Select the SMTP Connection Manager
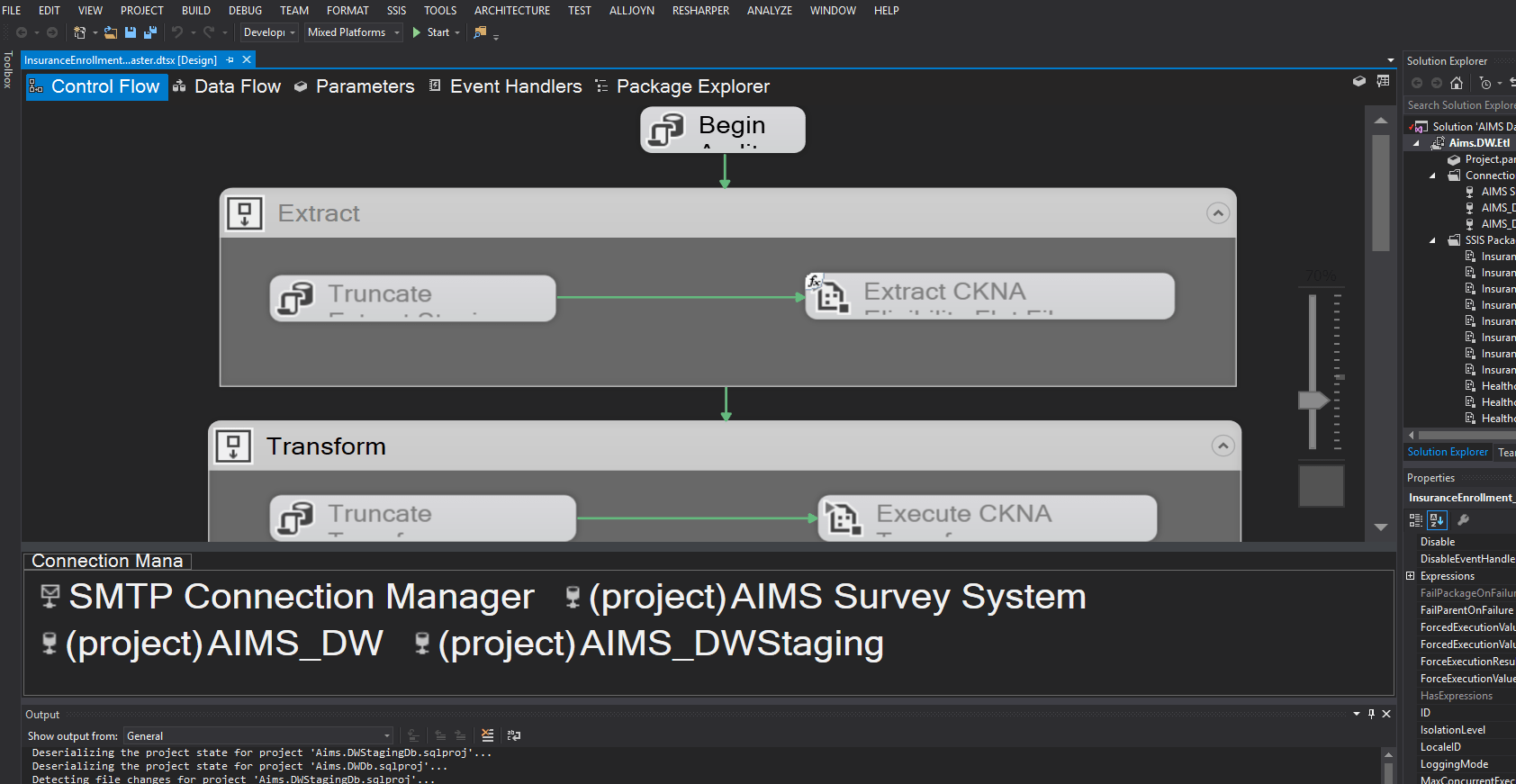This screenshot has width=1516, height=784. coord(288,597)
